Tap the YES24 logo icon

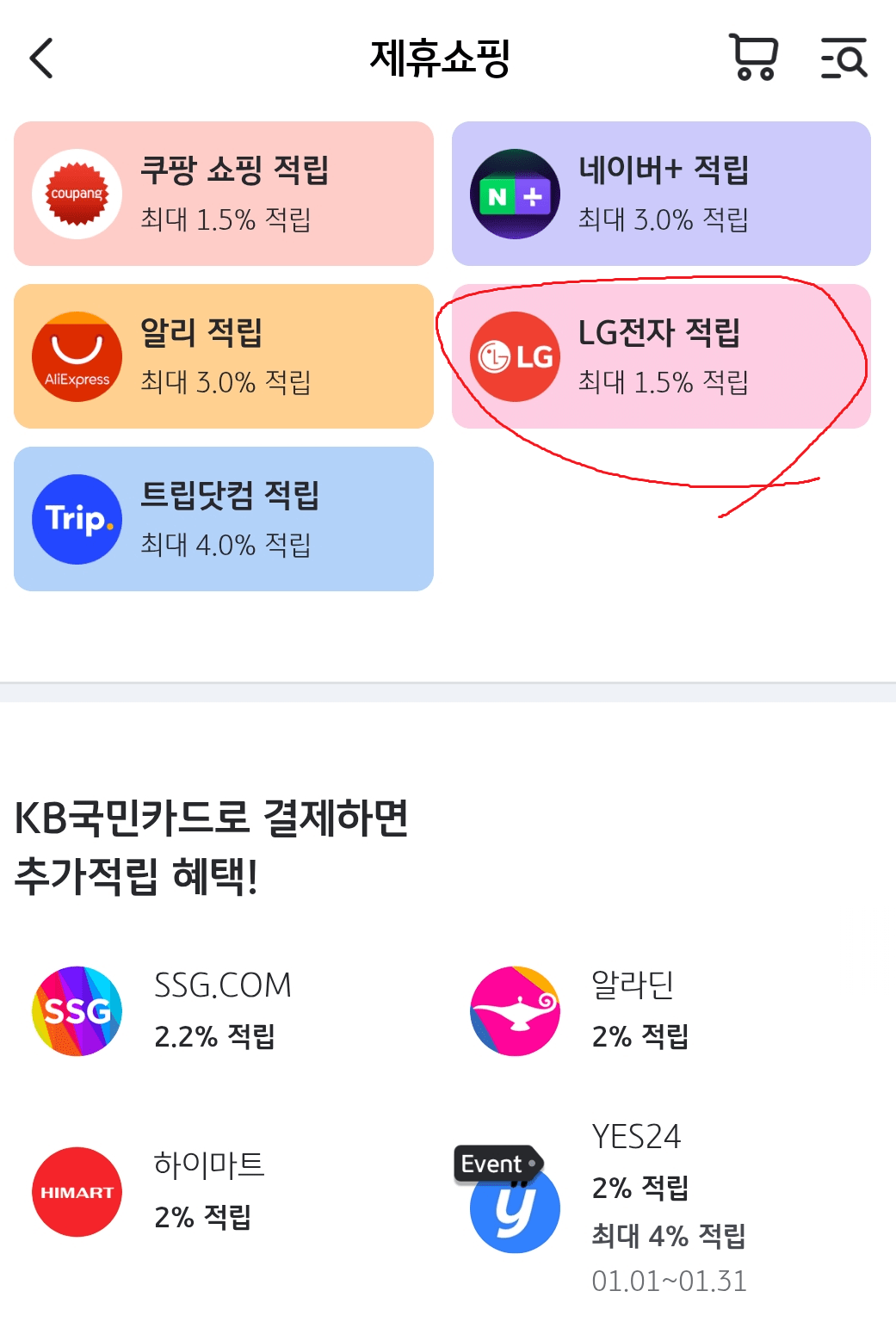(515, 1209)
